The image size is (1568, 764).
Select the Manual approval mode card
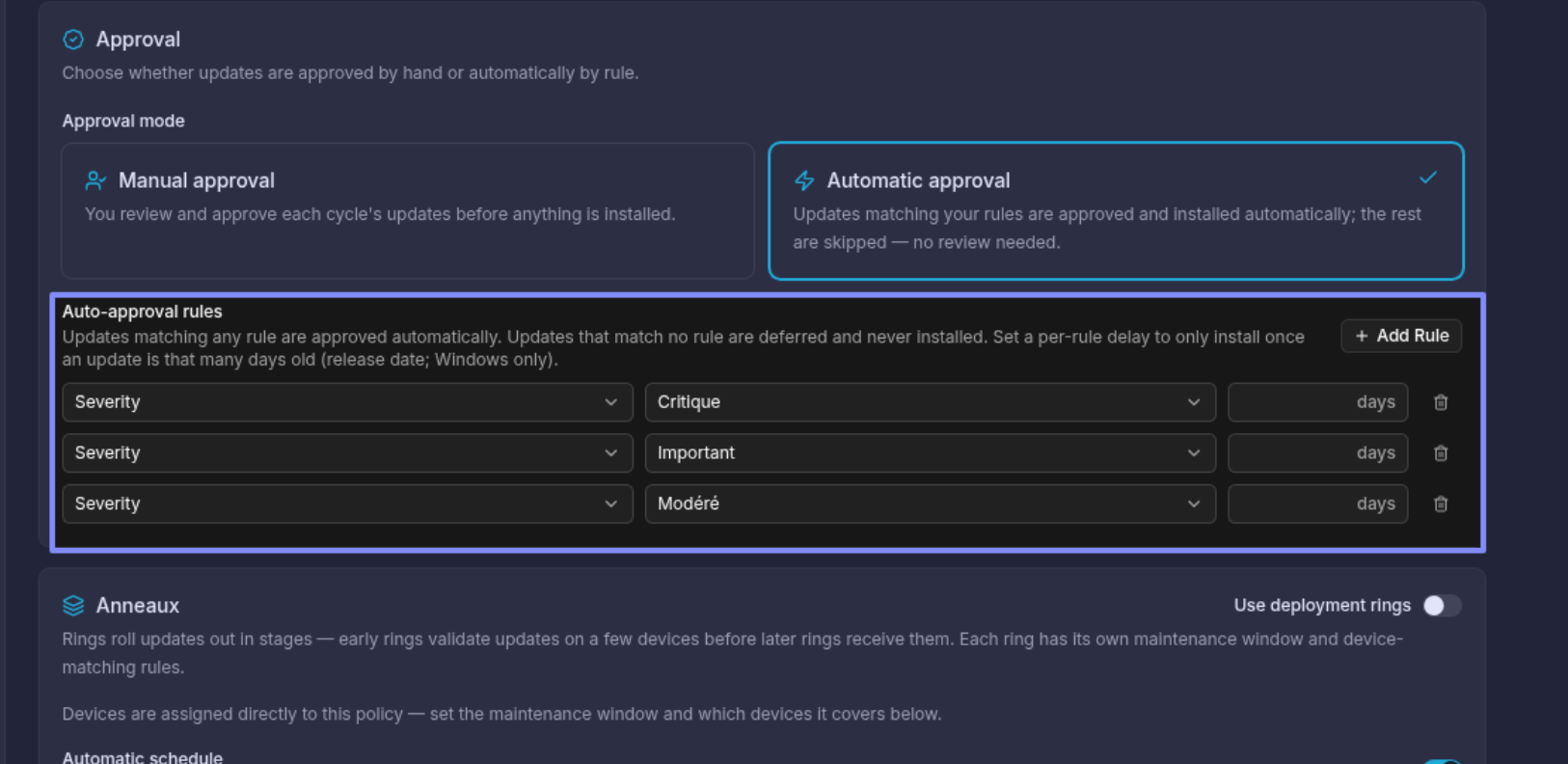pos(408,211)
